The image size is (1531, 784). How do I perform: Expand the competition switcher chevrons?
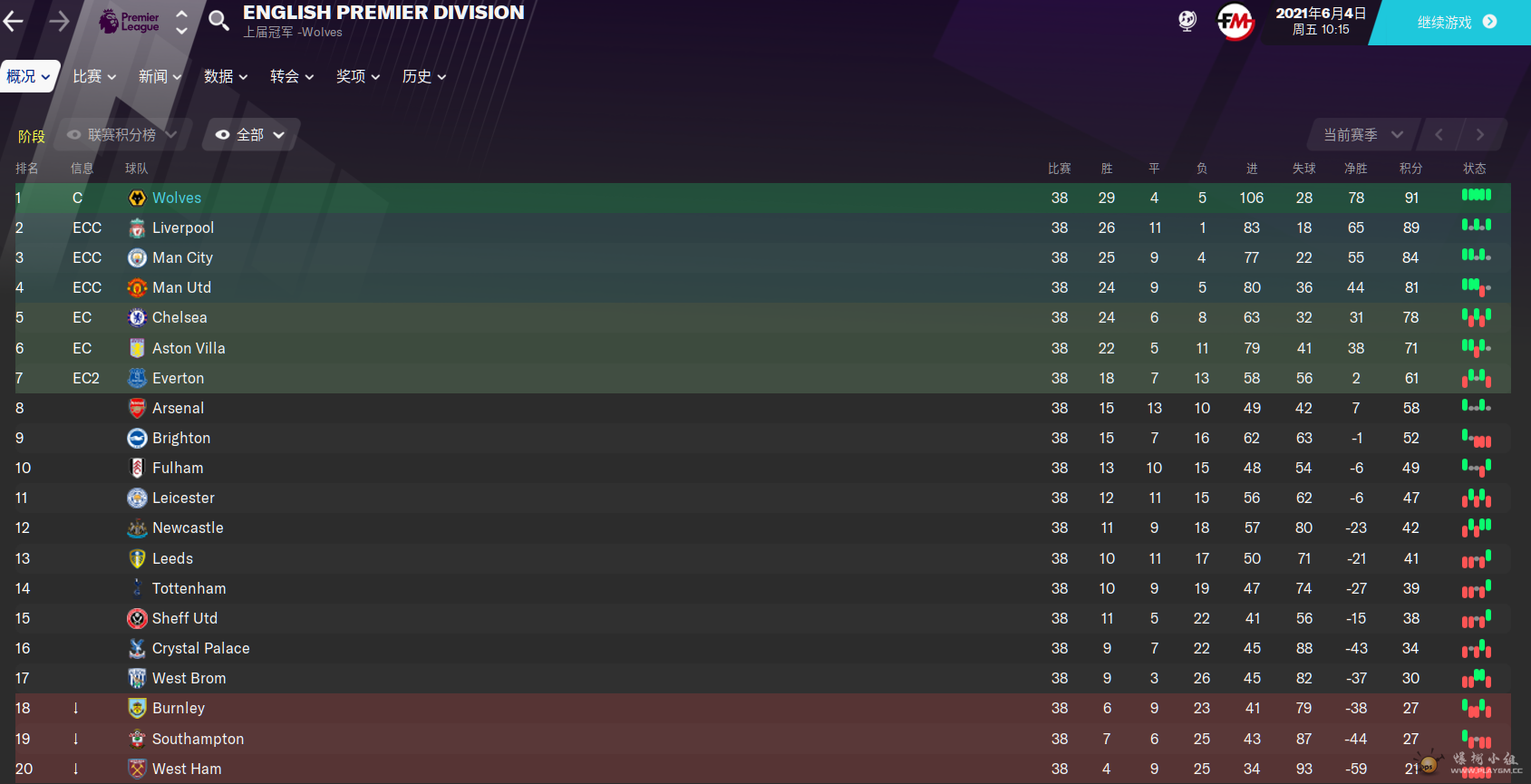pyautogui.click(x=181, y=22)
